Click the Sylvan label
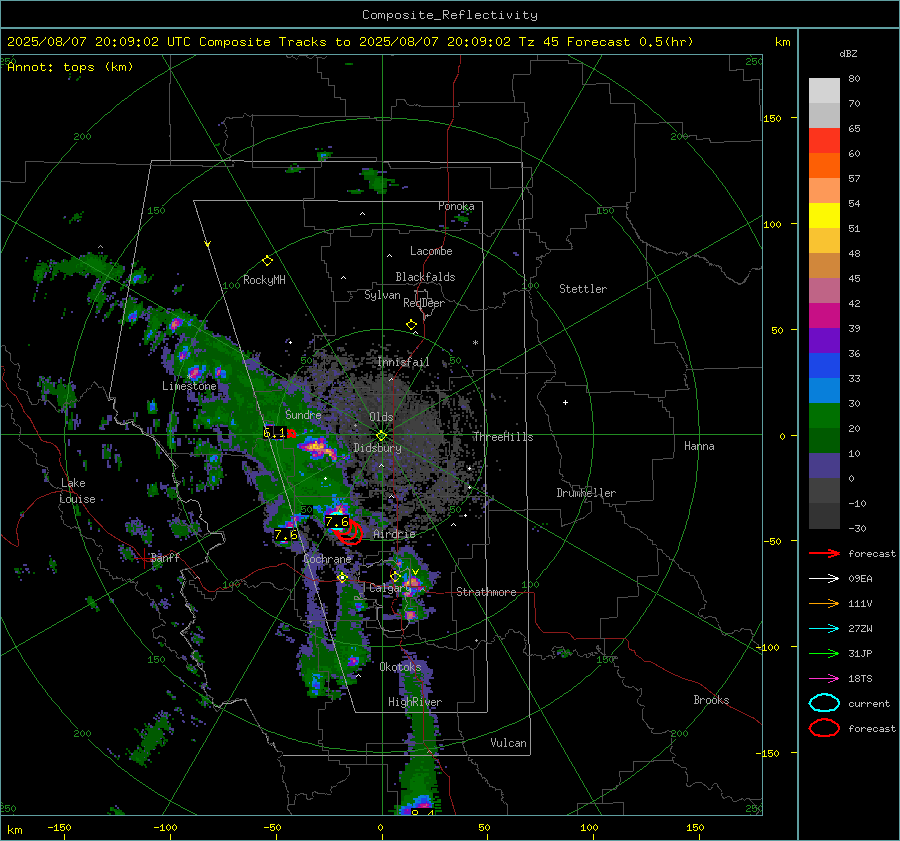900x841 pixels. click(x=382, y=295)
